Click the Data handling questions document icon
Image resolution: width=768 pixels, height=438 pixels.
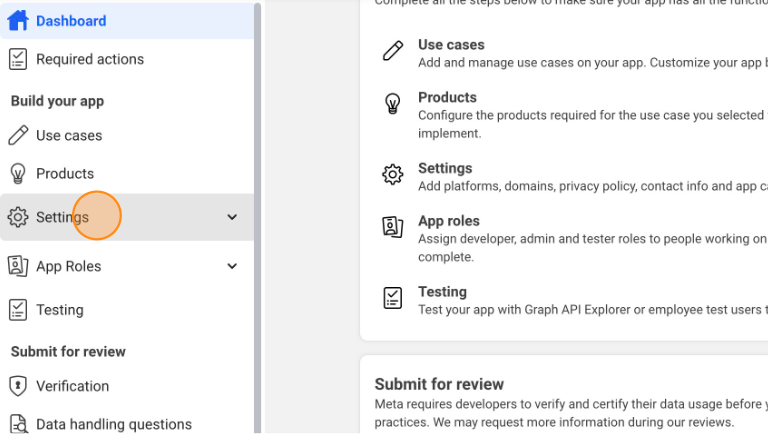point(18,424)
